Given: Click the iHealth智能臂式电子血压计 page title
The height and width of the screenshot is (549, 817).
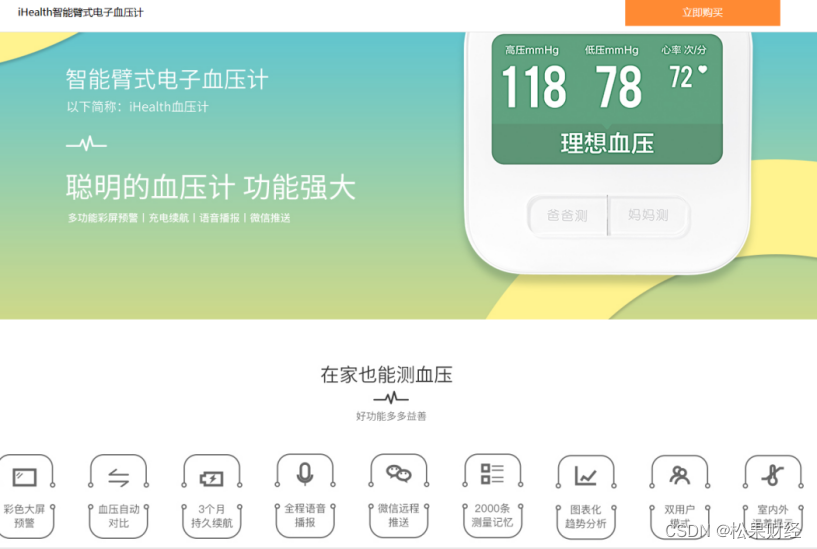Looking at the screenshot, I should pyautogui.click(x=80, y=12).
